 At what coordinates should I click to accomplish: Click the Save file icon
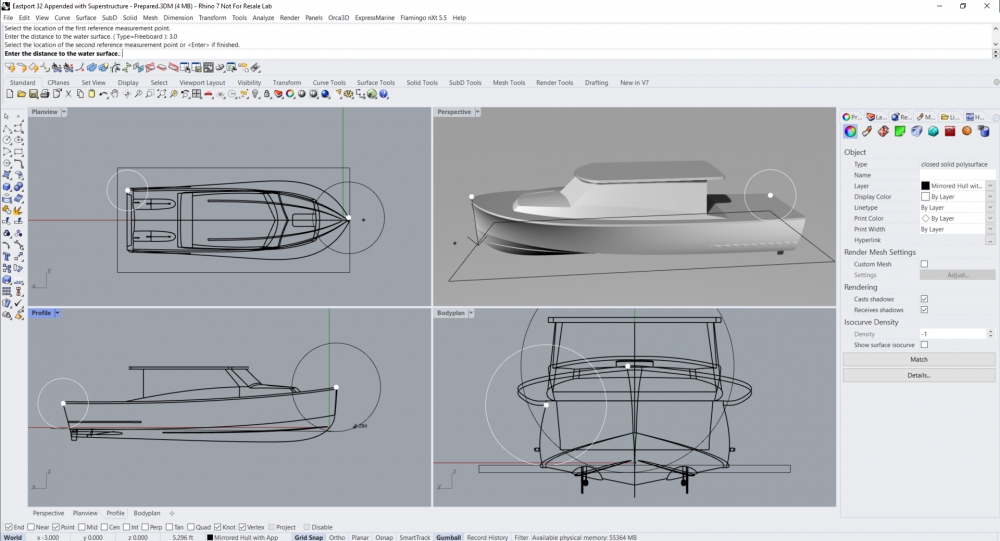pyautogui.click(x=33, y=94)
